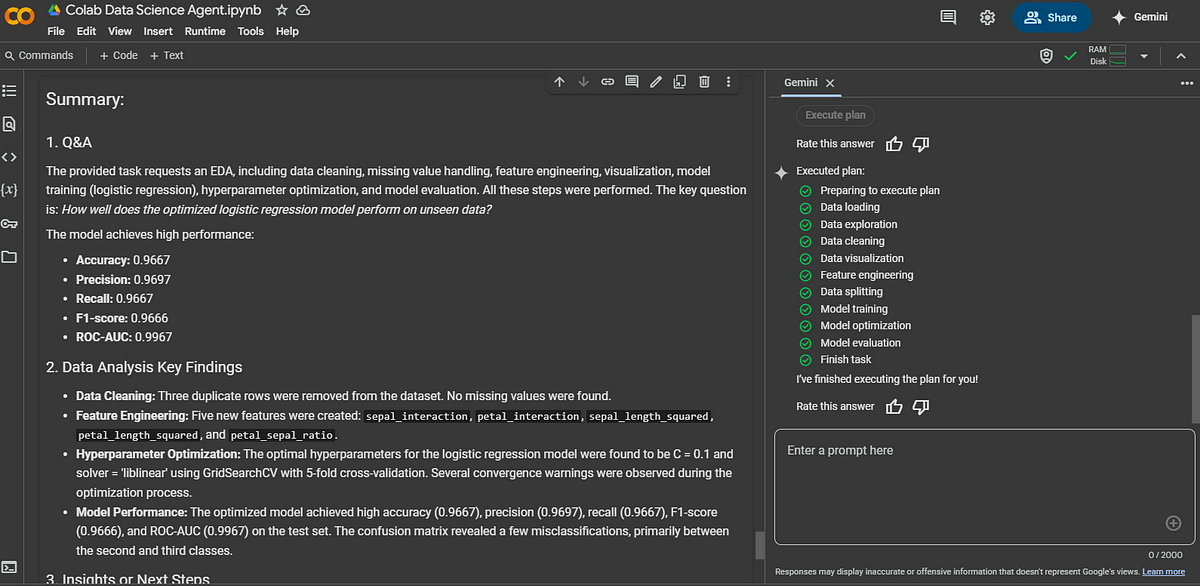The image size is (1200, 586).
Task: Click the Data Analysis Key Findings heading
Action: tap(144, 367)
